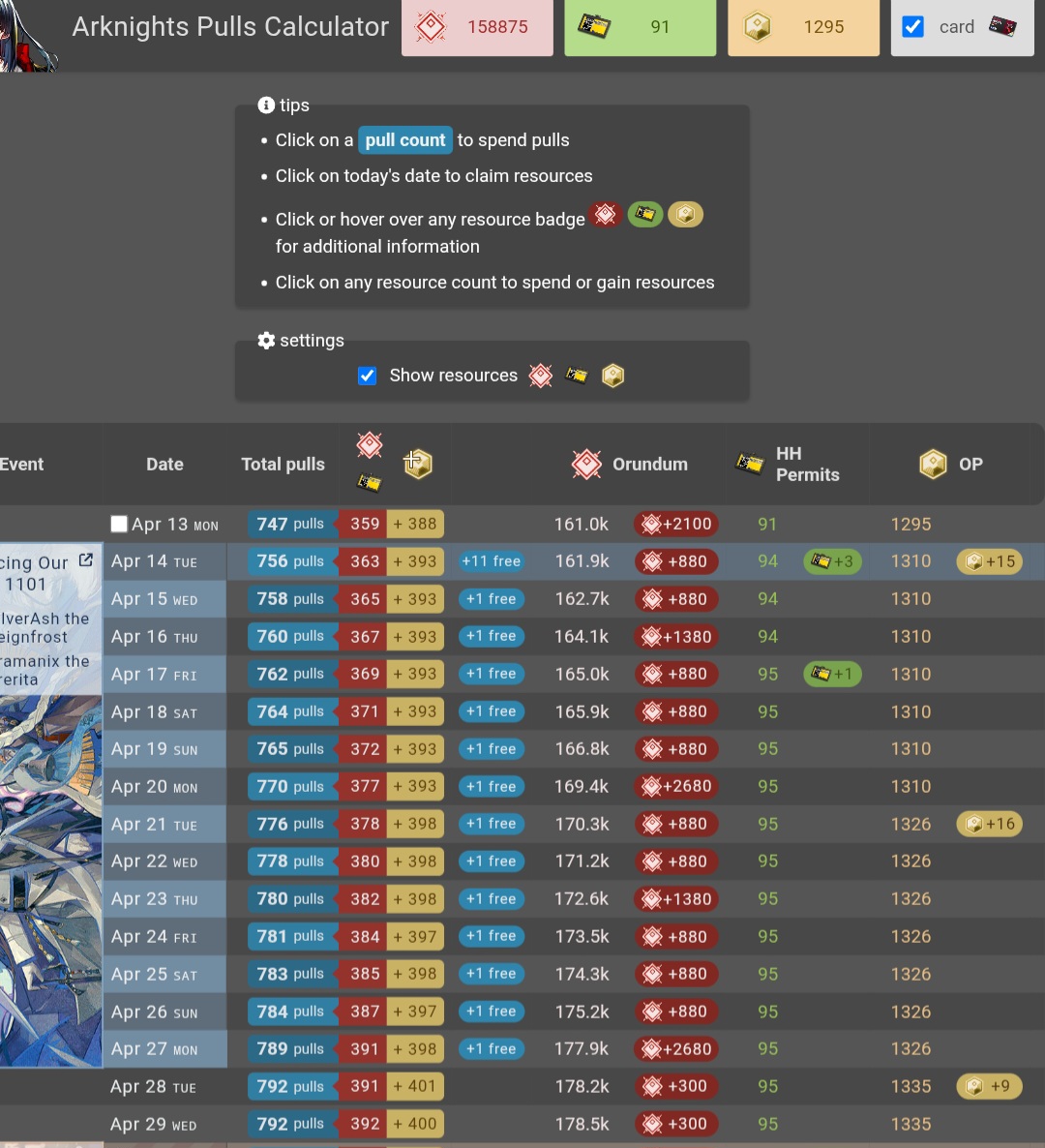Click the green permit badge in tips
1045x1148 pixels.
[644, 215]
